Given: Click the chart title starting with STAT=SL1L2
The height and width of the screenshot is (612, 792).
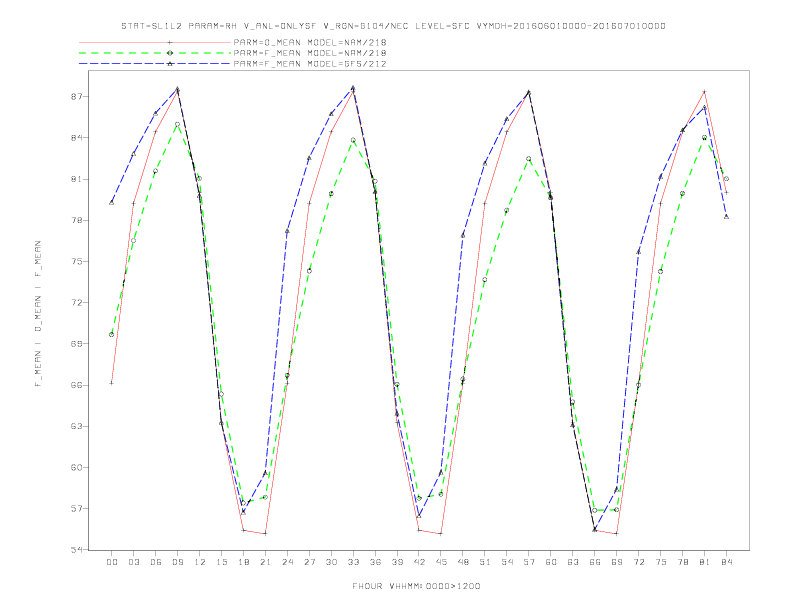Looking at the screenshot, I should [x=393, y=26].
